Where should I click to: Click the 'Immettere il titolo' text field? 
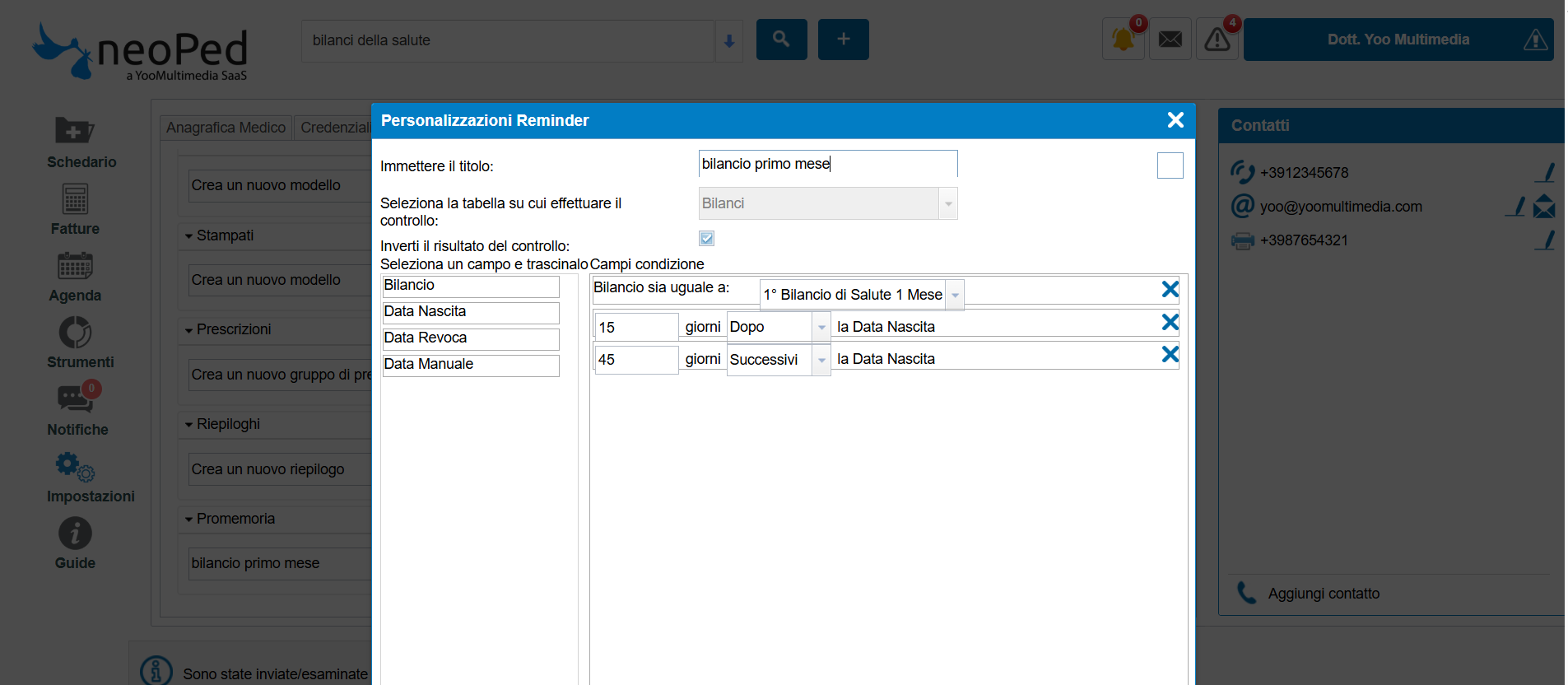tap(827, 164)
